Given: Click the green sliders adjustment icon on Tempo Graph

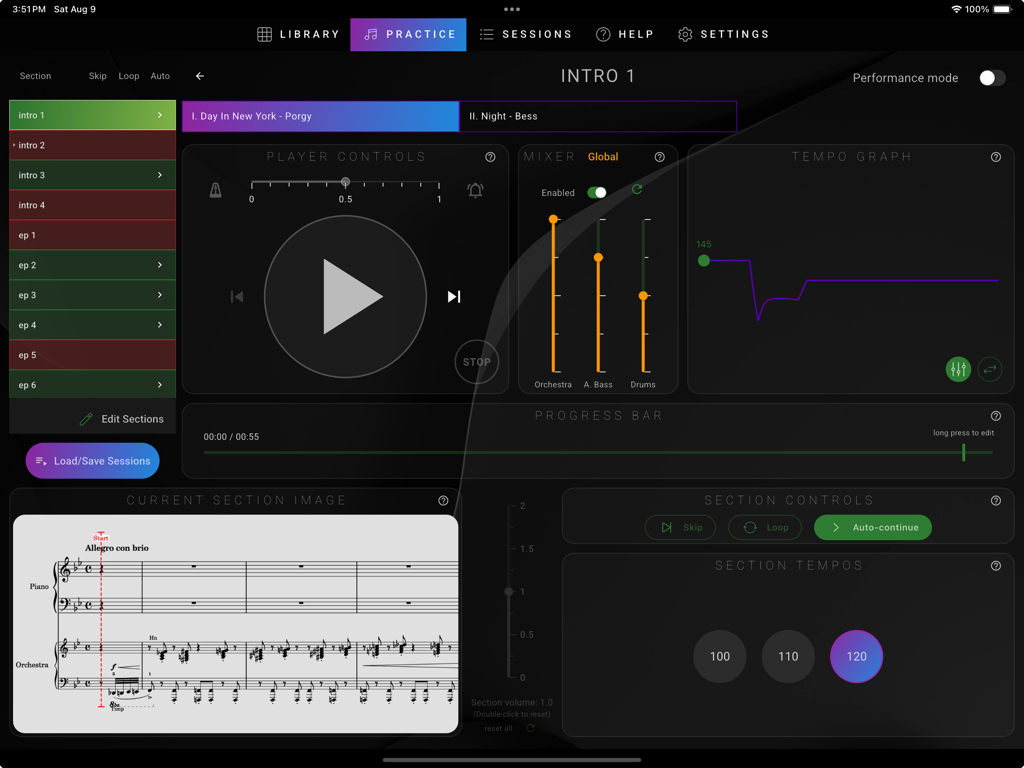Looking at the screenshot, I should 957,369.
